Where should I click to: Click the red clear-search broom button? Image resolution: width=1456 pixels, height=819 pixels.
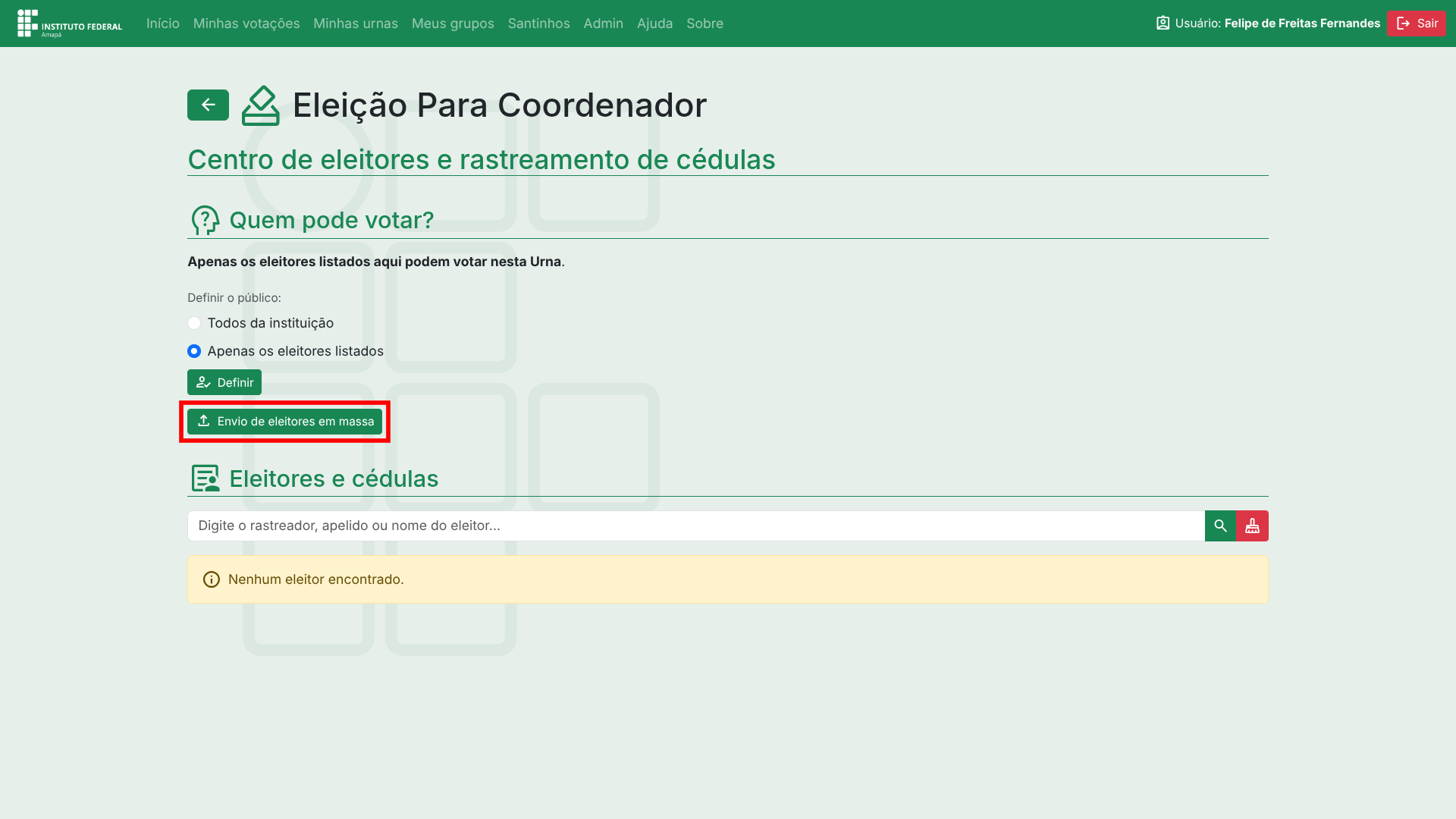[1252, 526]
